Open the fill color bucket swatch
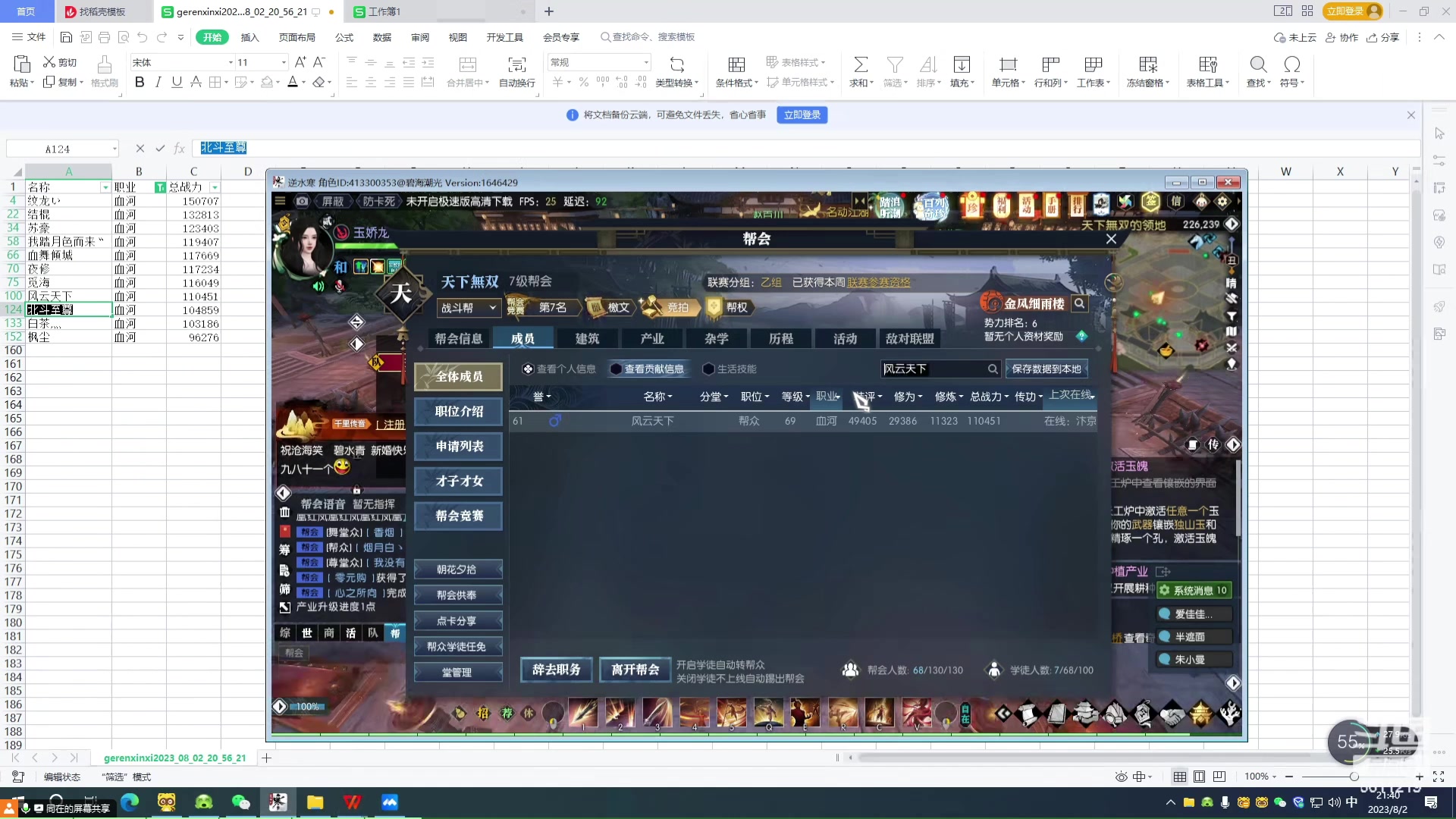Image resolution: width=1456 pixels, height=819 pixels. 267,83
